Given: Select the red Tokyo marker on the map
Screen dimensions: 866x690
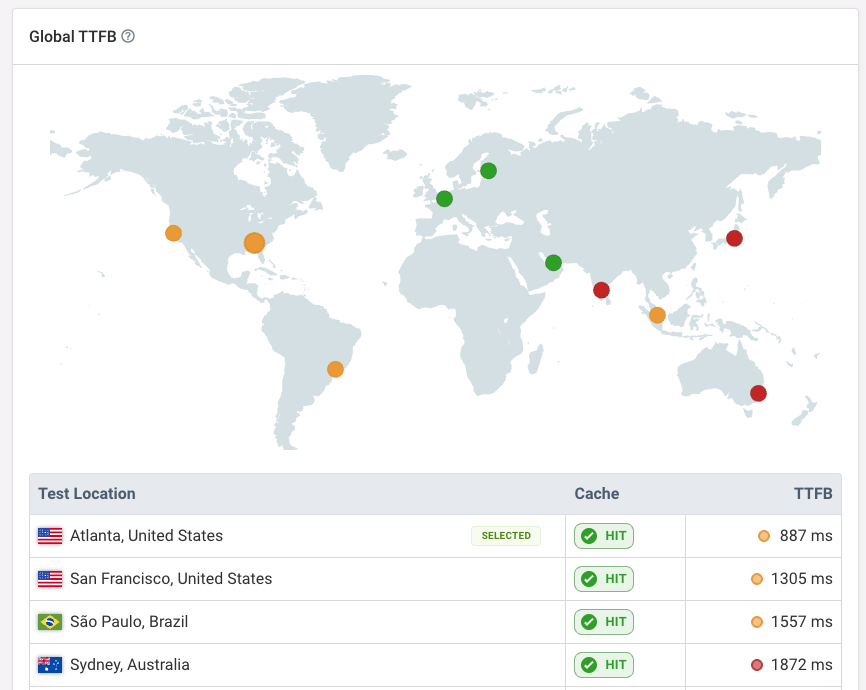Looking at the screenshot, I should [x=735, y=238].
